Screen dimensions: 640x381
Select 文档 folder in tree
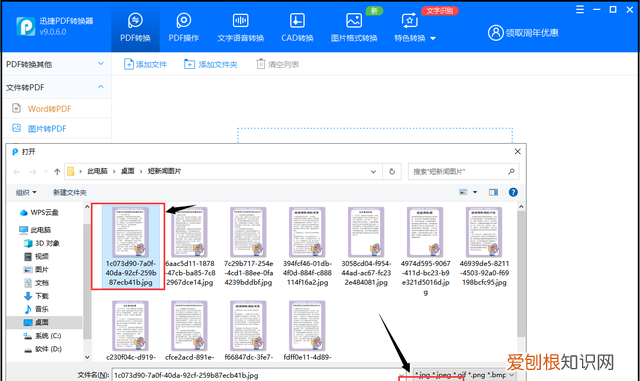(x=36, y=283)
